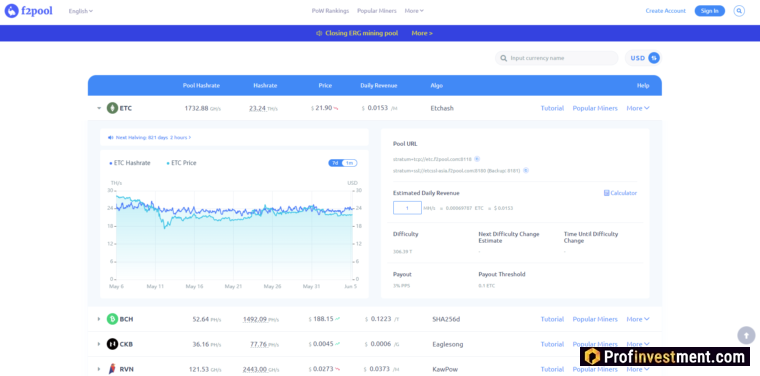Open Popular Miners in top navigation
The width and height of the screenshot is (760, 376).
pos(377,11)
